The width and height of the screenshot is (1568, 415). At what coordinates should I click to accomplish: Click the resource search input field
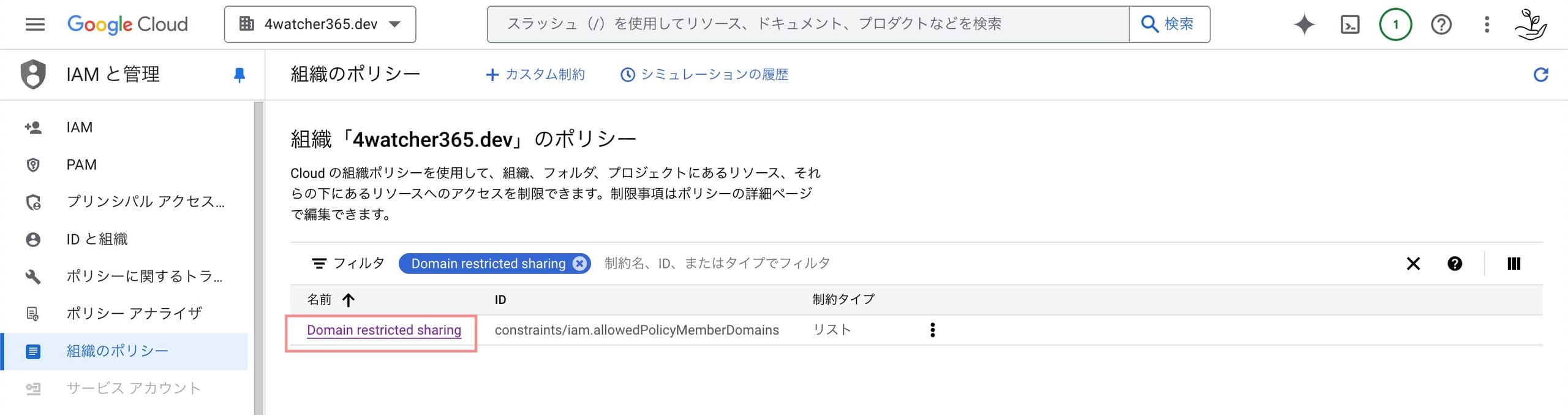(x=808, y=25)
